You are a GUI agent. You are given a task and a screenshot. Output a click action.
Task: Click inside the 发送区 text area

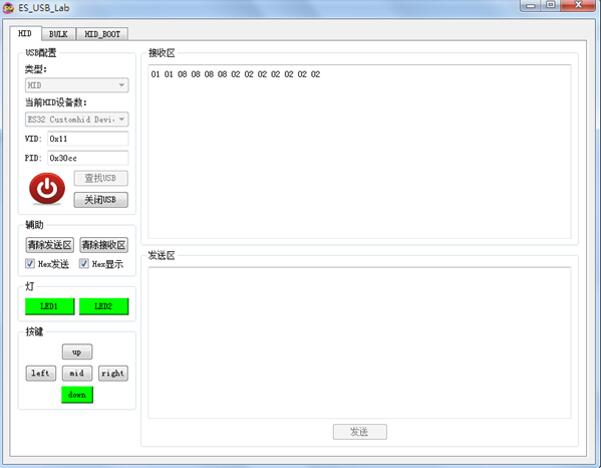point(359,340)
